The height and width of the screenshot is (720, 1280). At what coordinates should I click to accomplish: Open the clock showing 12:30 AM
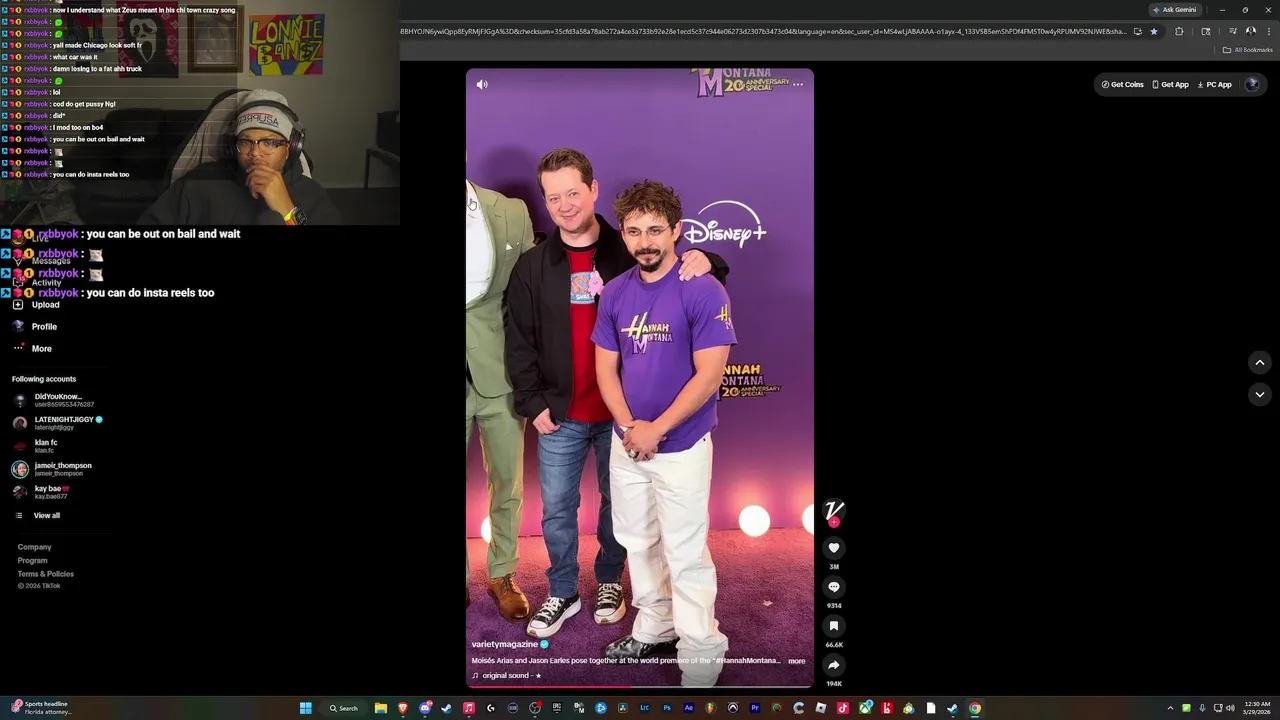1257,708
